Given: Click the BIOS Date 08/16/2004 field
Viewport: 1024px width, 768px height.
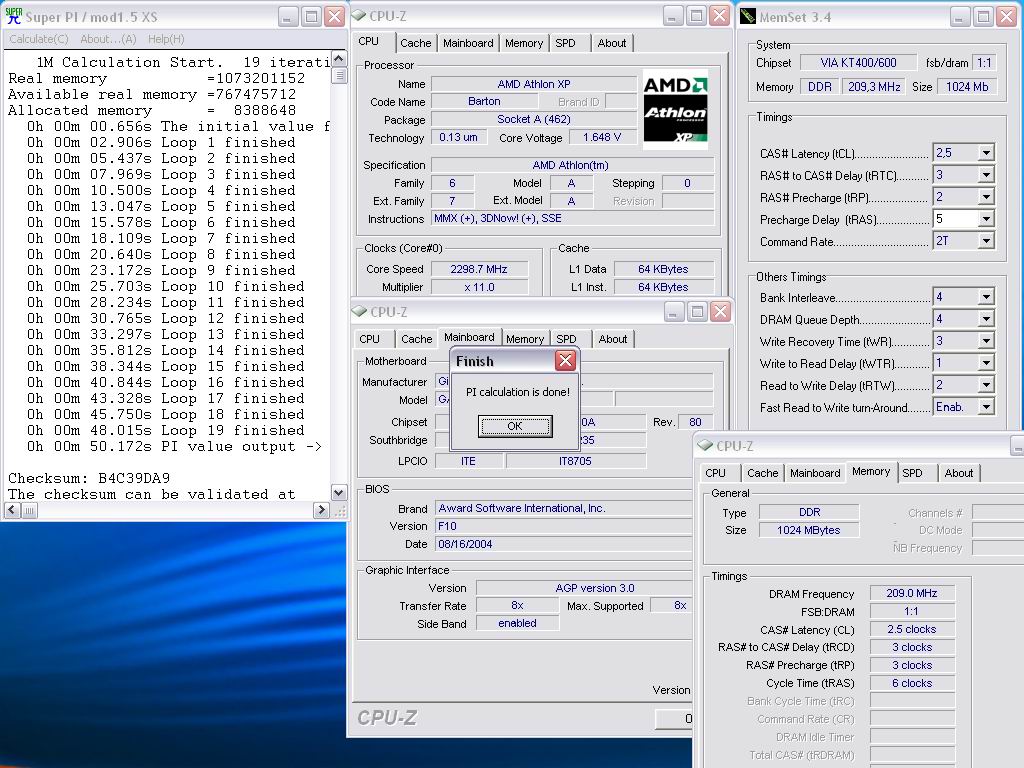Looking at the screenshot, I should pyautogui.click(x=564, y=544).
